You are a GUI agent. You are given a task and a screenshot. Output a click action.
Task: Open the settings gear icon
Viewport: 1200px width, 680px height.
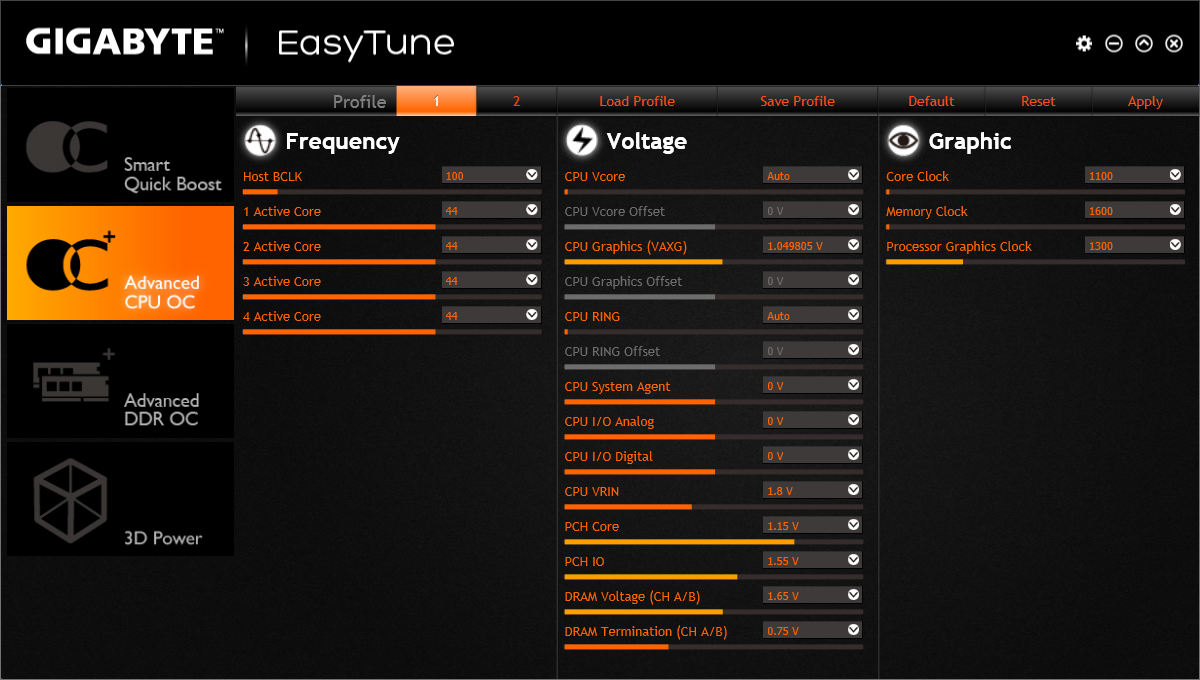tap(1084, 43)
